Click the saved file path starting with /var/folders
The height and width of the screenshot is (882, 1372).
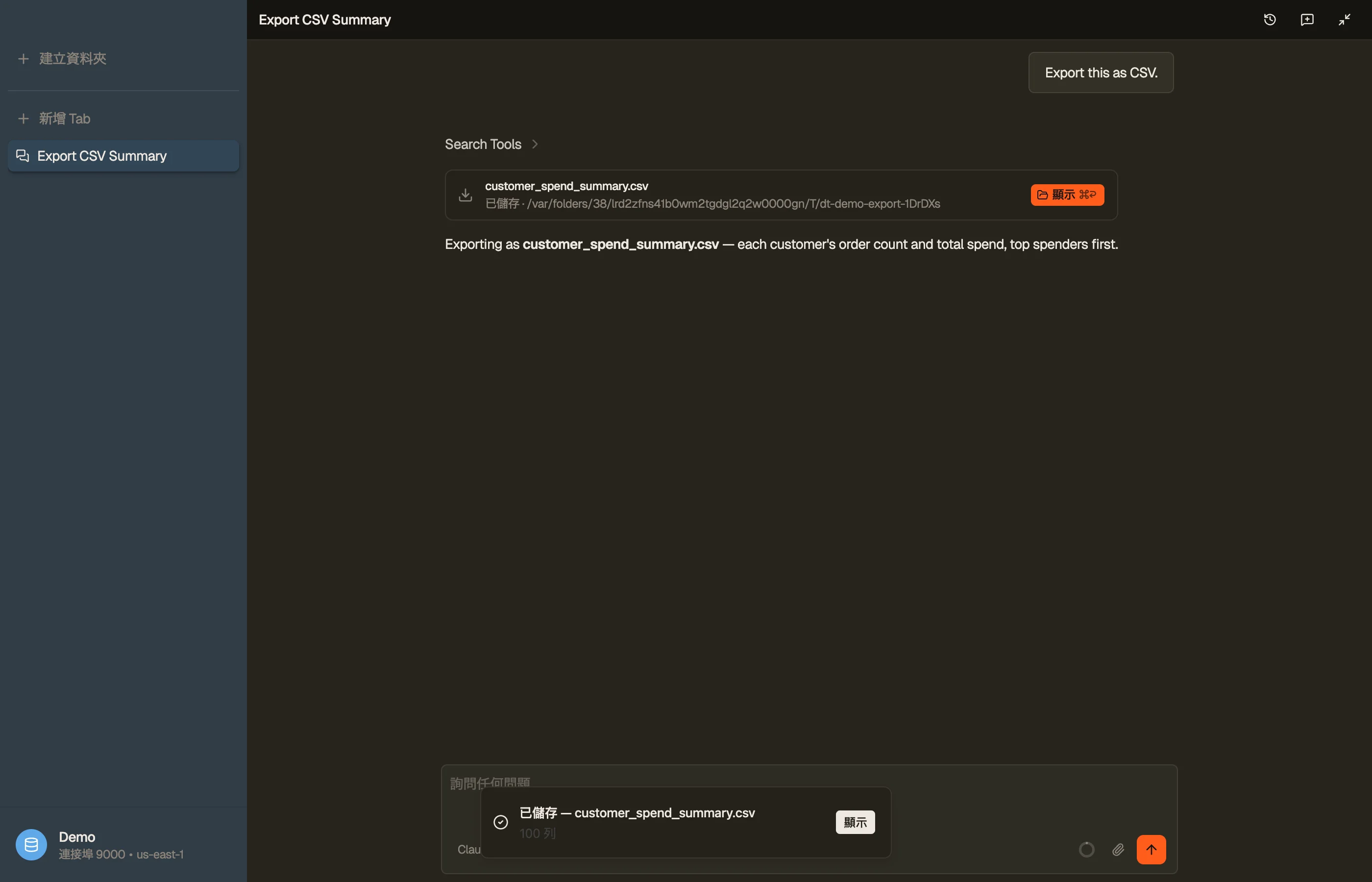(734, 204)
